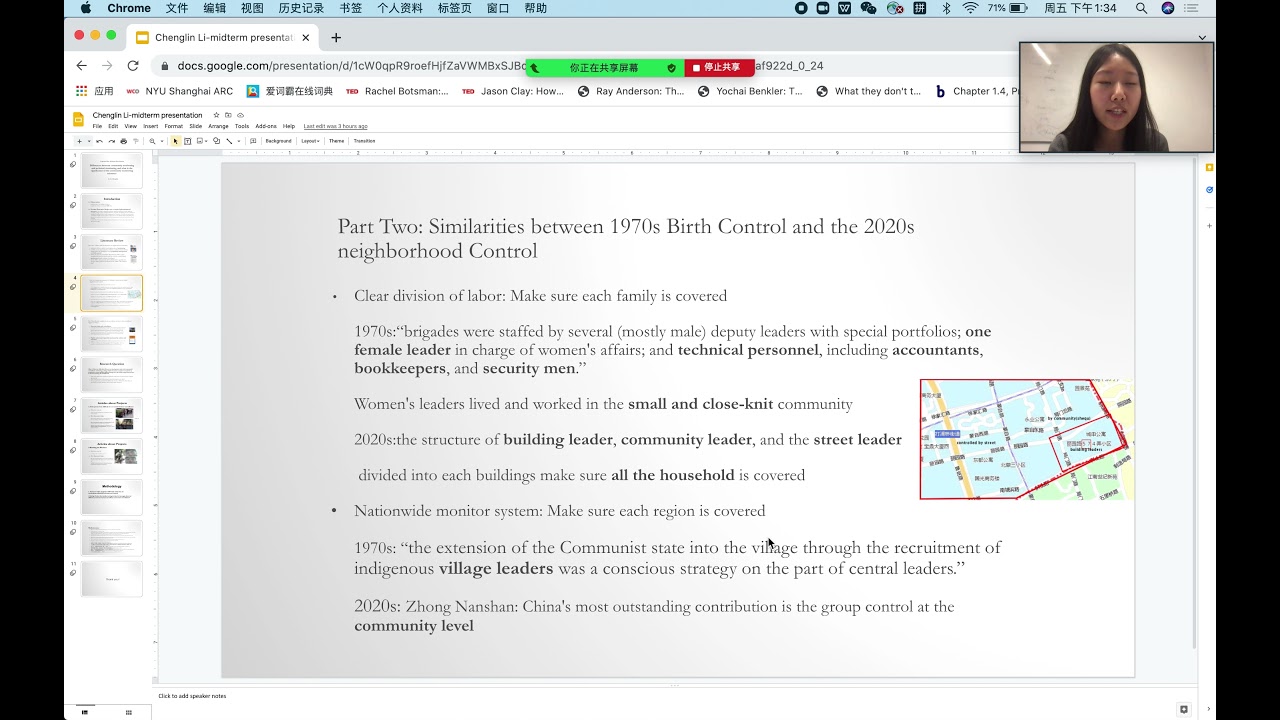Open the Layout dropdown
The width and height of the screenshot is (1280, 720).
click(310, 141)
